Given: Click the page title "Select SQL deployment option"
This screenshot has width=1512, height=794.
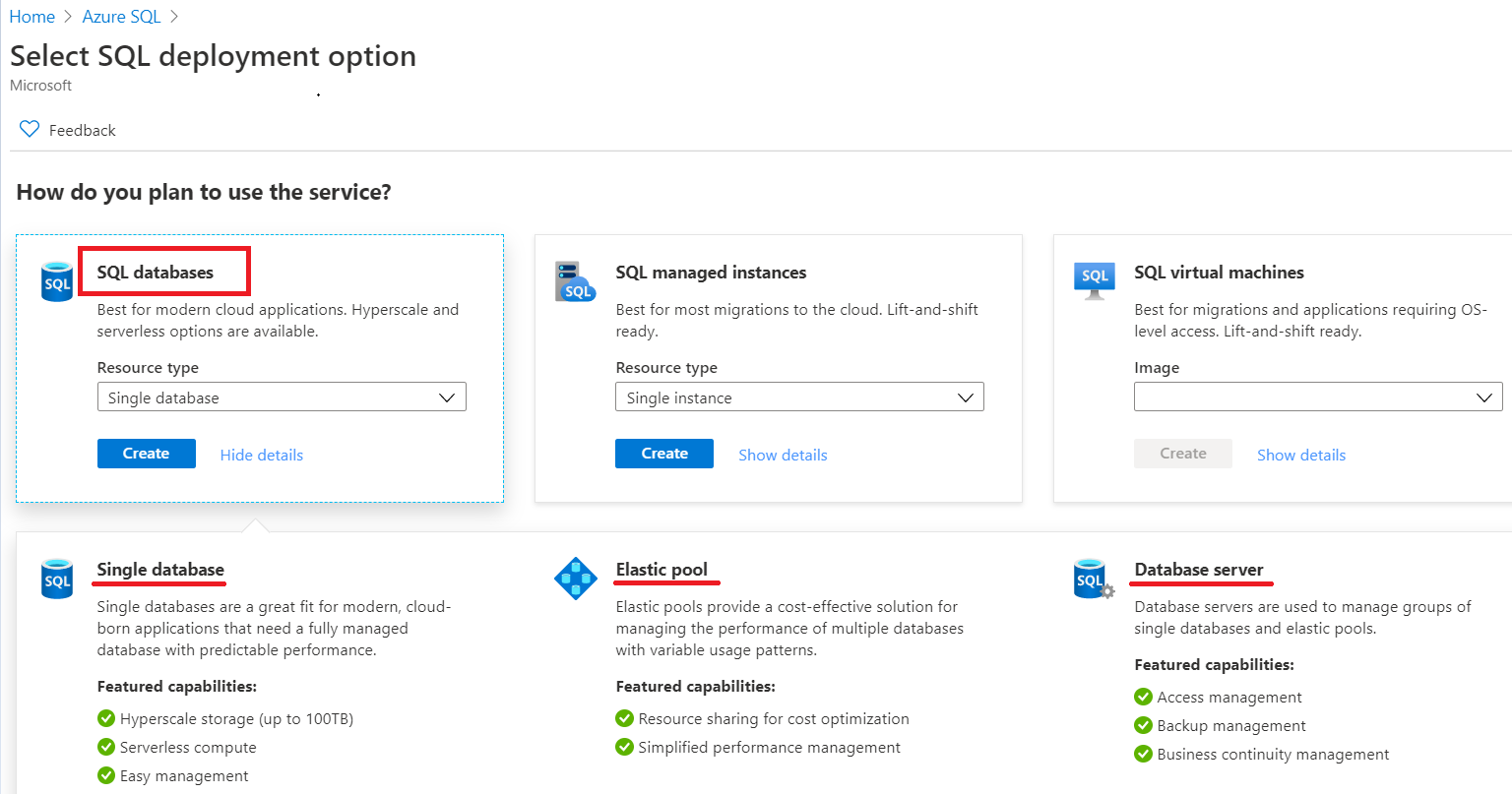Looking at the screenshot, I should (213, 56).
